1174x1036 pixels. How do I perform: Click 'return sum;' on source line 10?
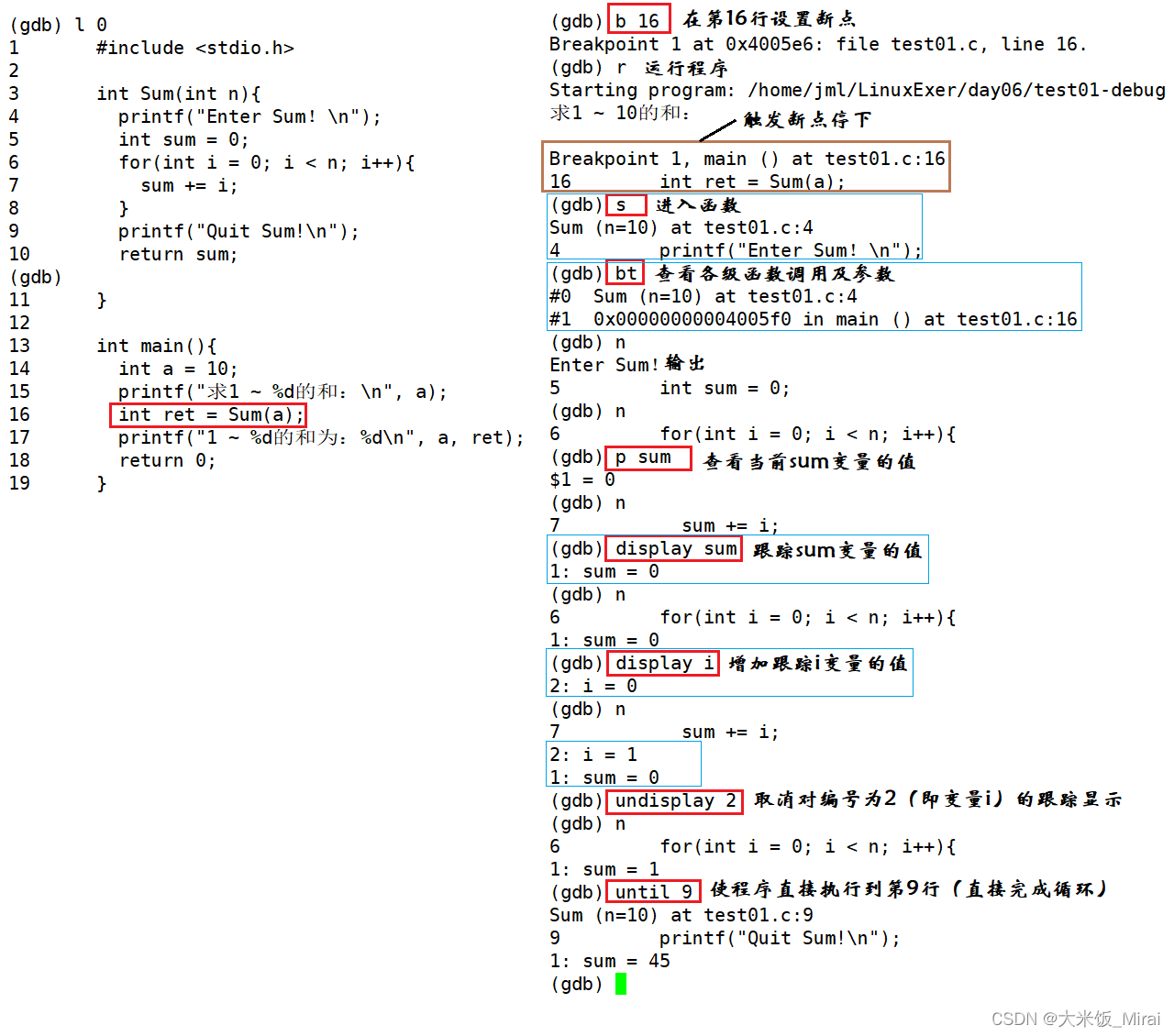[178, 254]
